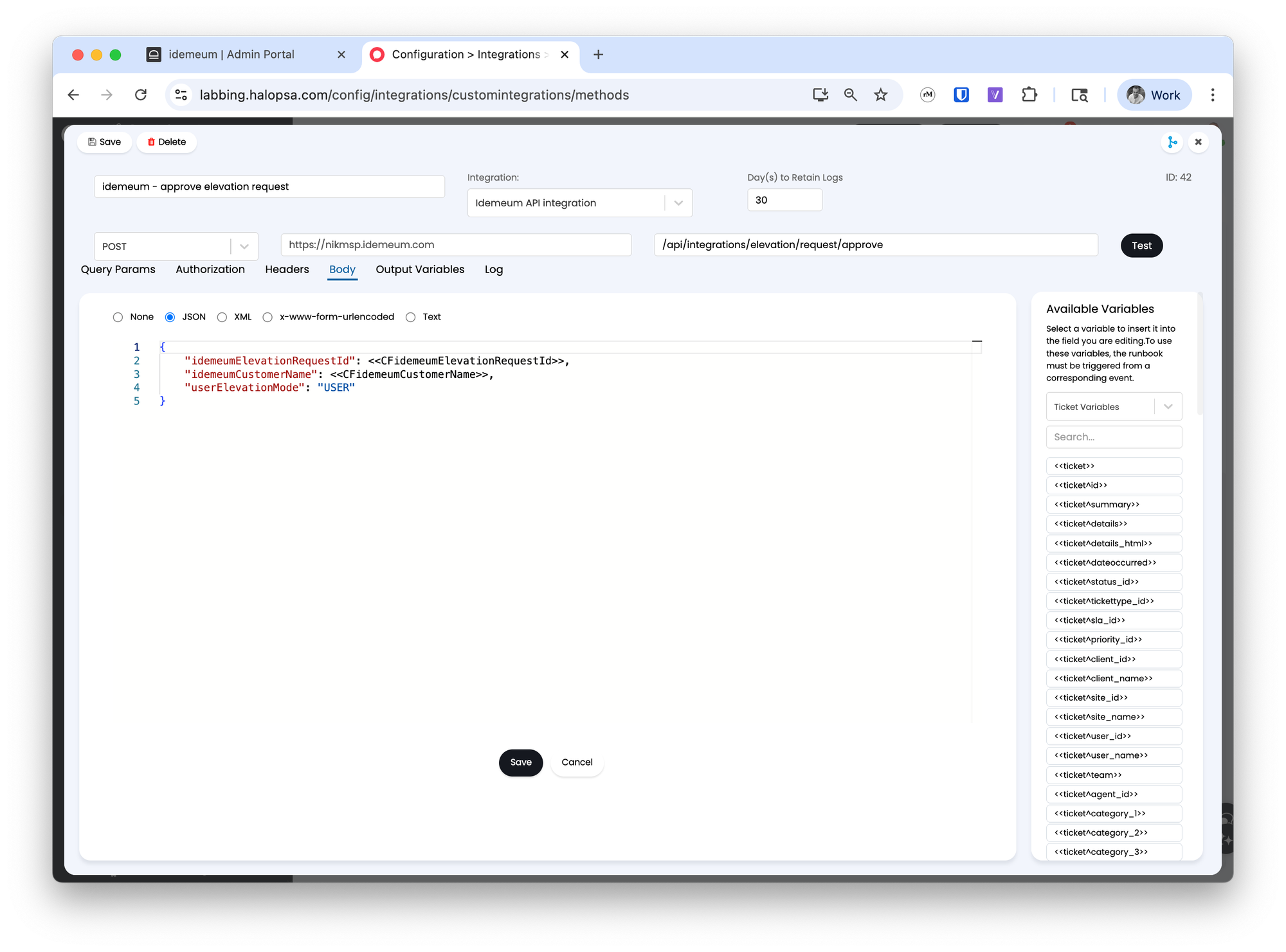Select the XML body type
This screenshot has width=1286, height=952.
[222, 317]
